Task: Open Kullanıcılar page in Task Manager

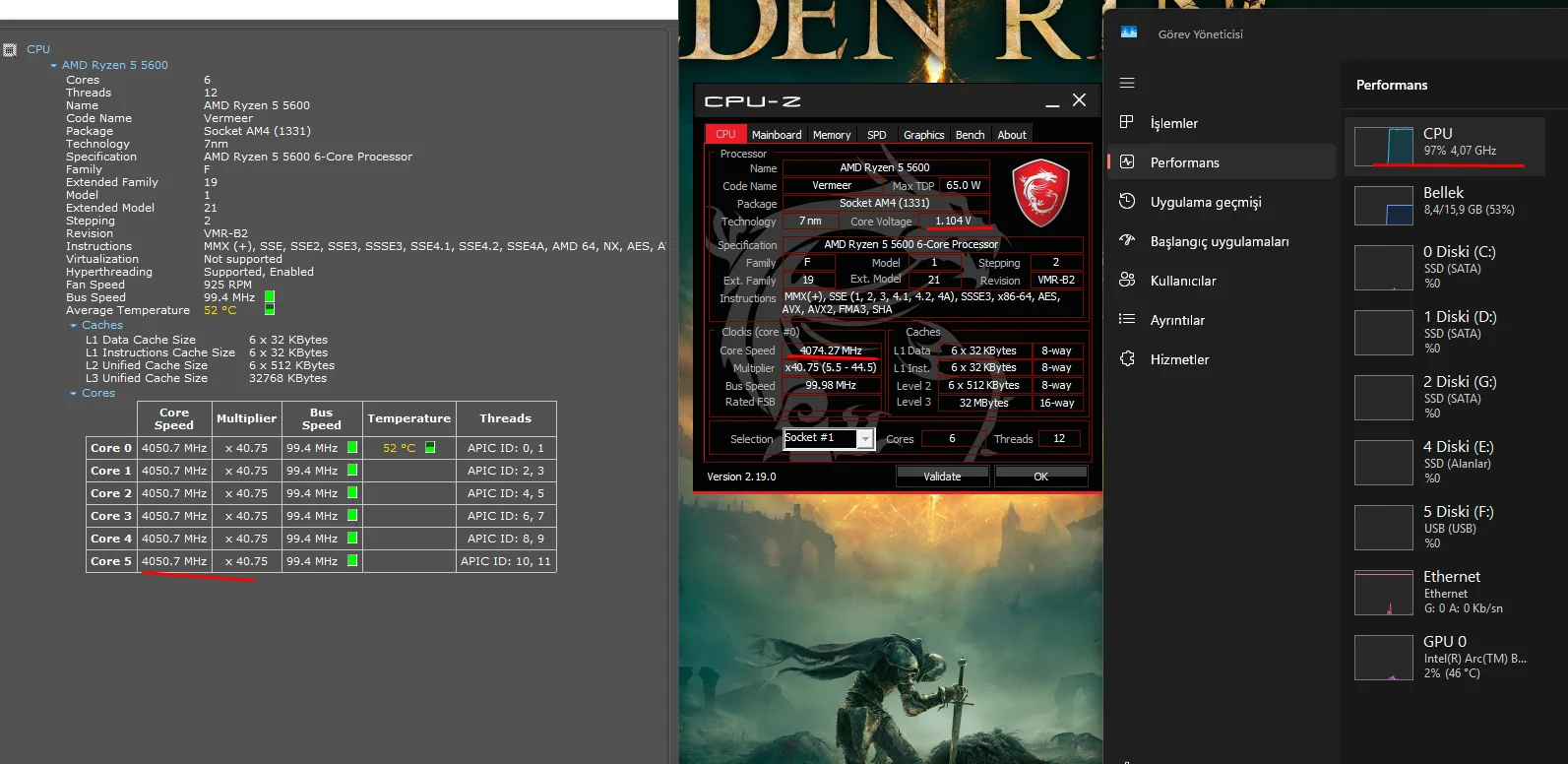Action: click(x=1222, y=281)
